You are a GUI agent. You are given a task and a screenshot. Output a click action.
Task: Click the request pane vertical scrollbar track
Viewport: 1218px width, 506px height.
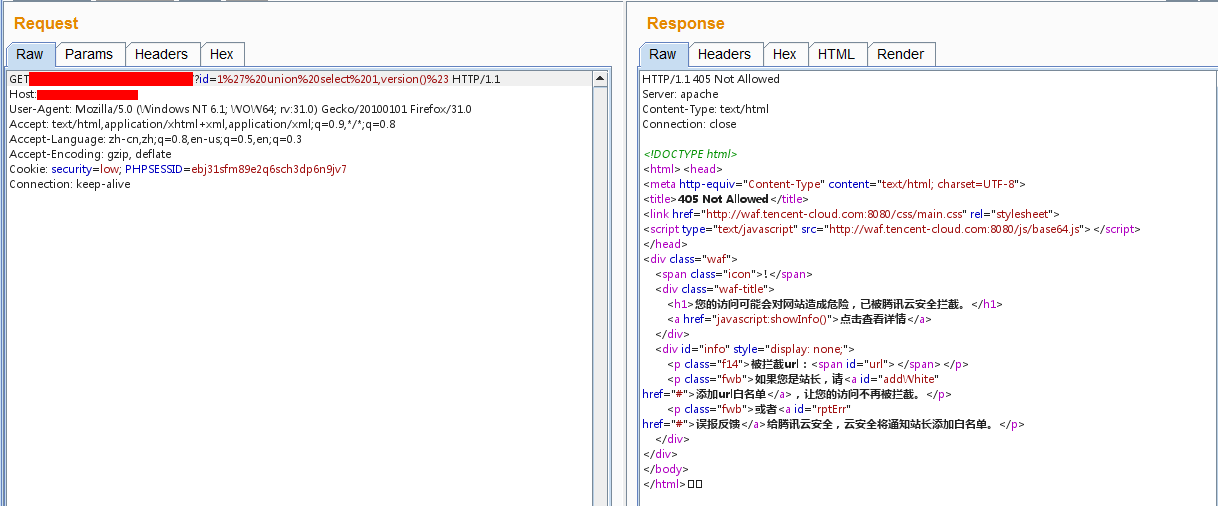pos(600,295)
